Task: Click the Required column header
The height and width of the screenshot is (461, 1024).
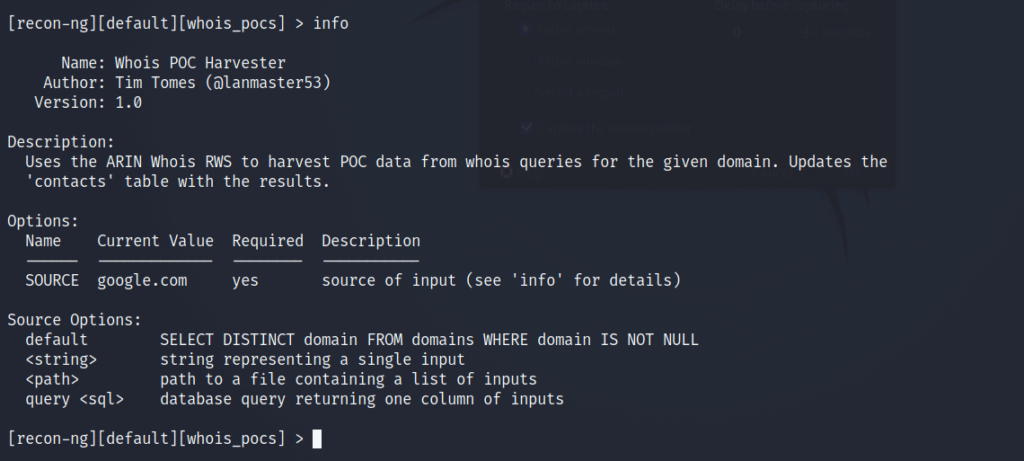Action: pyautogui.click(x=268, y=241)
